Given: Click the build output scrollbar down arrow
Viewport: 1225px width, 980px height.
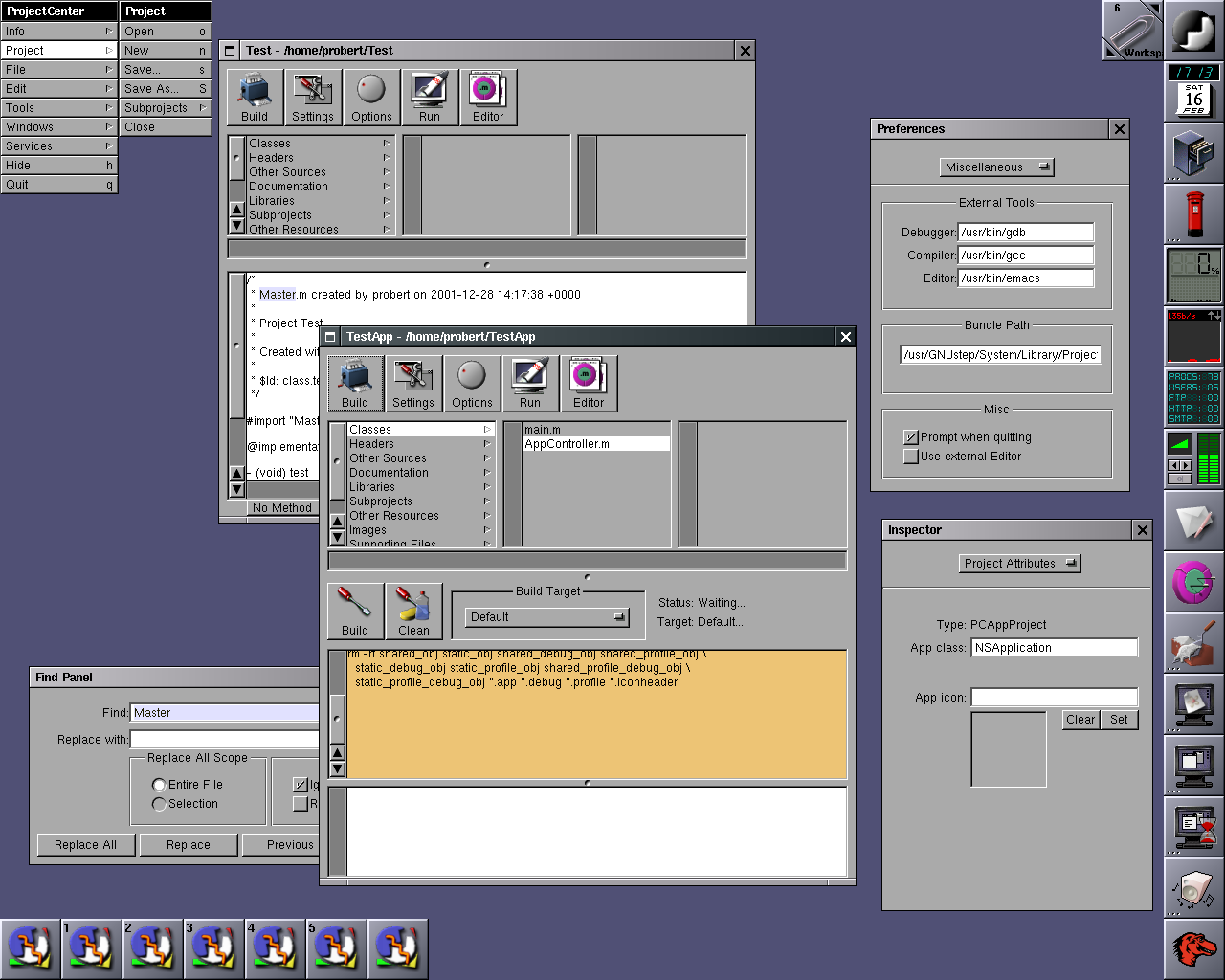Looking at the screenshot, I should pyautogui.click(x=337, y=768).
